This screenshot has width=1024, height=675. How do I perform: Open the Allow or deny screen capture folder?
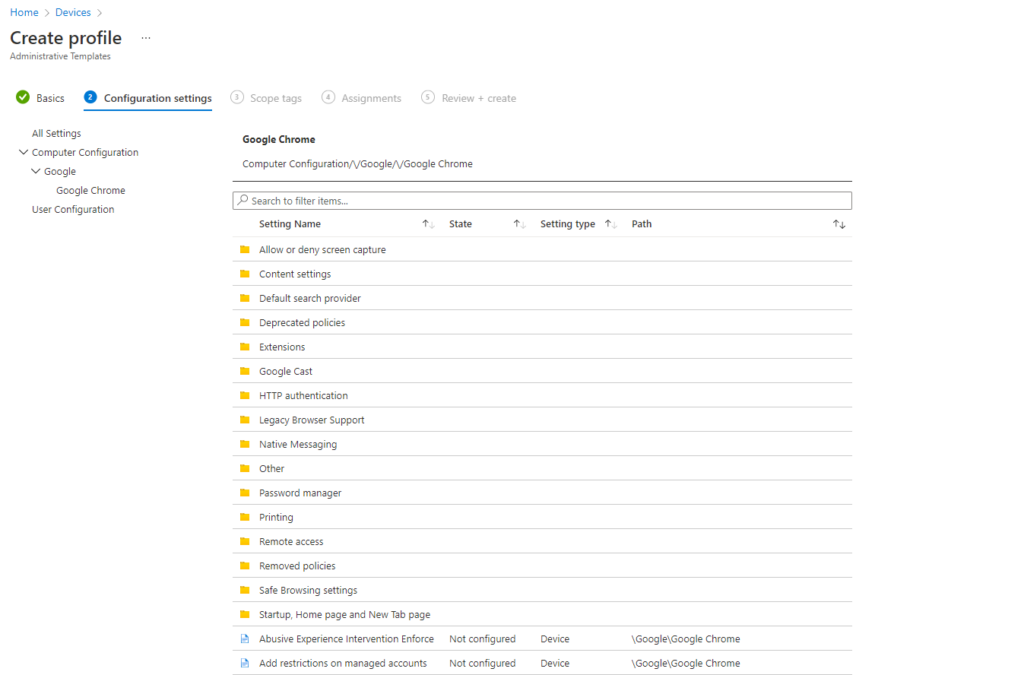(323, 249)
